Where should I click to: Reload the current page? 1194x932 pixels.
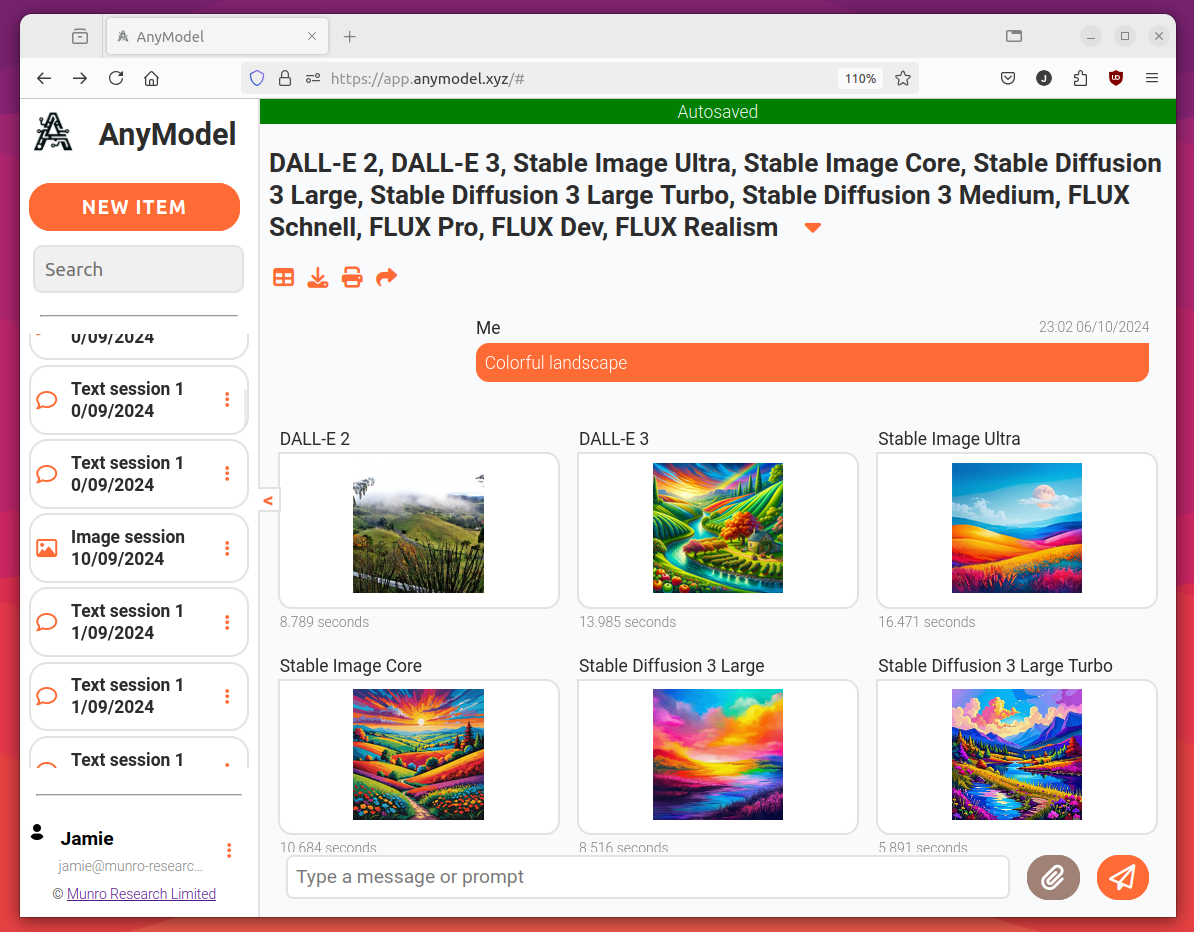coord(116,78)
